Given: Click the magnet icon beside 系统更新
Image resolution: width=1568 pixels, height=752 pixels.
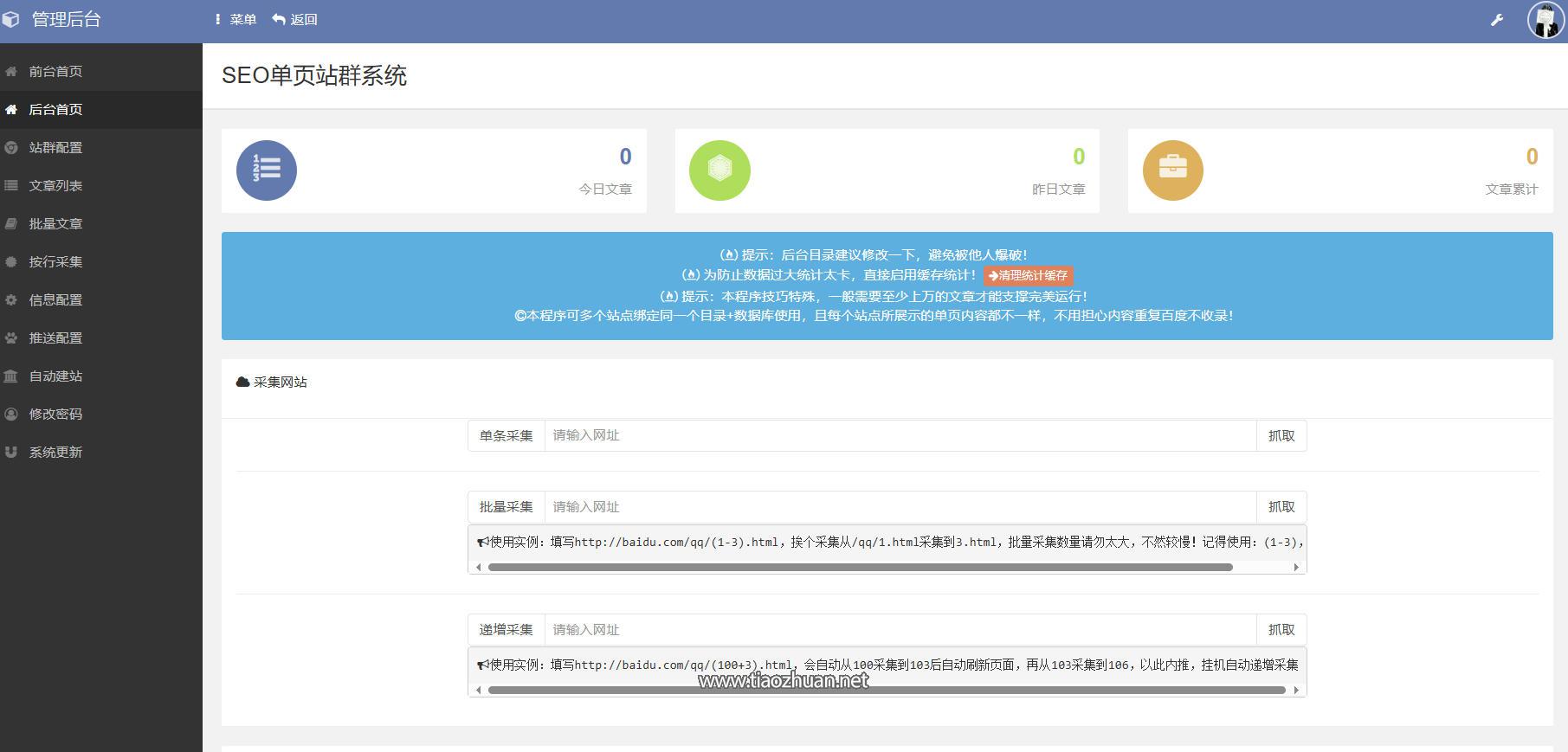Looking at the screenshot, I should (11, 452).
